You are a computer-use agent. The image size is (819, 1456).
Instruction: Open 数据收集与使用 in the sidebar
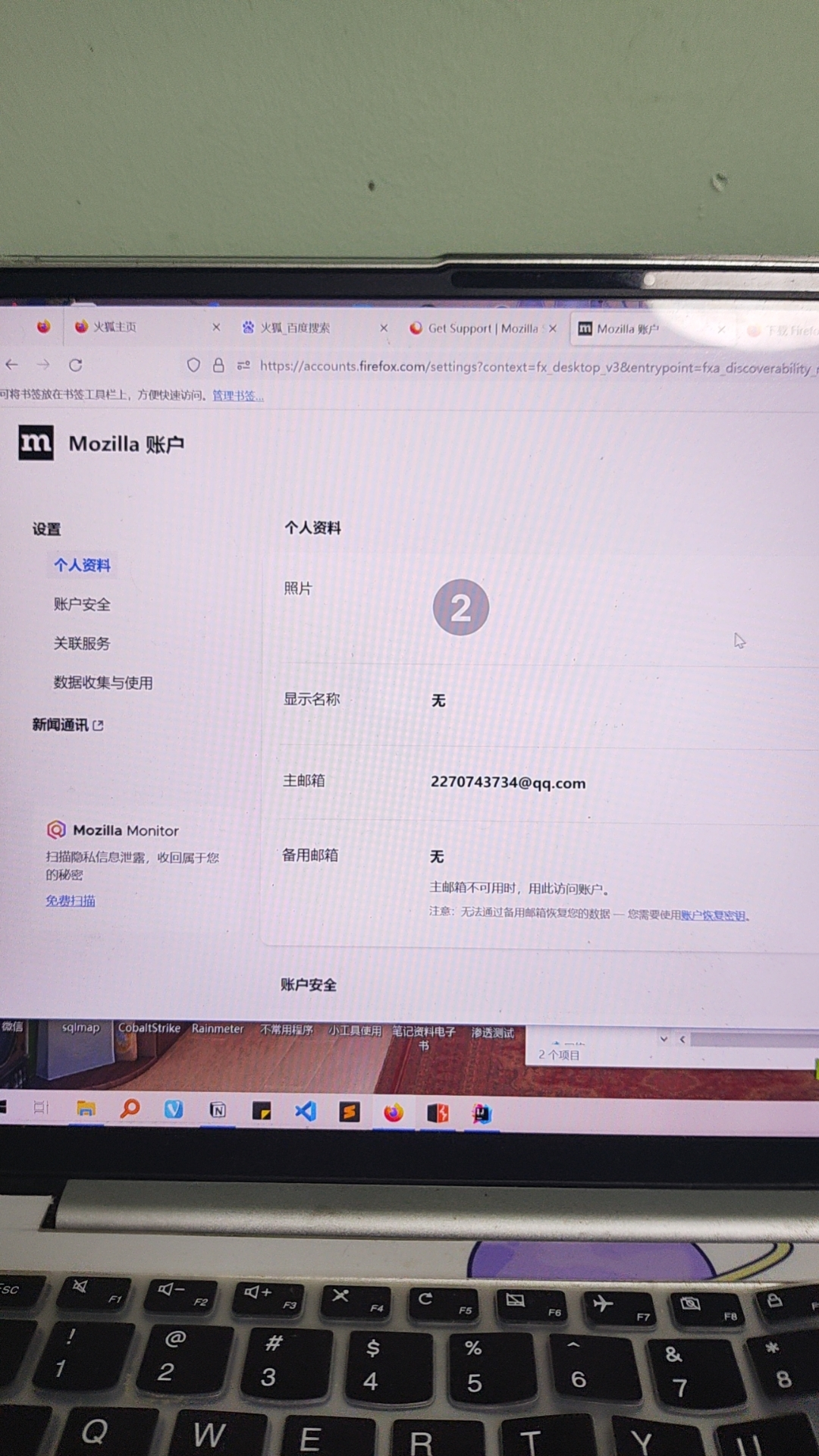[103, 682]
